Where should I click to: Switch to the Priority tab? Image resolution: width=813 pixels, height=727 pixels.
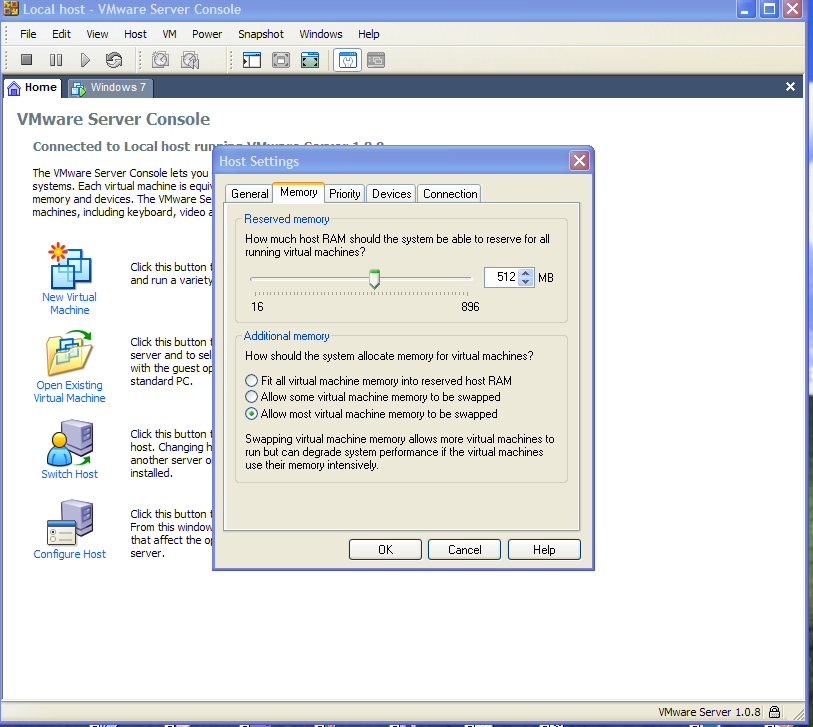pos(345,193)
